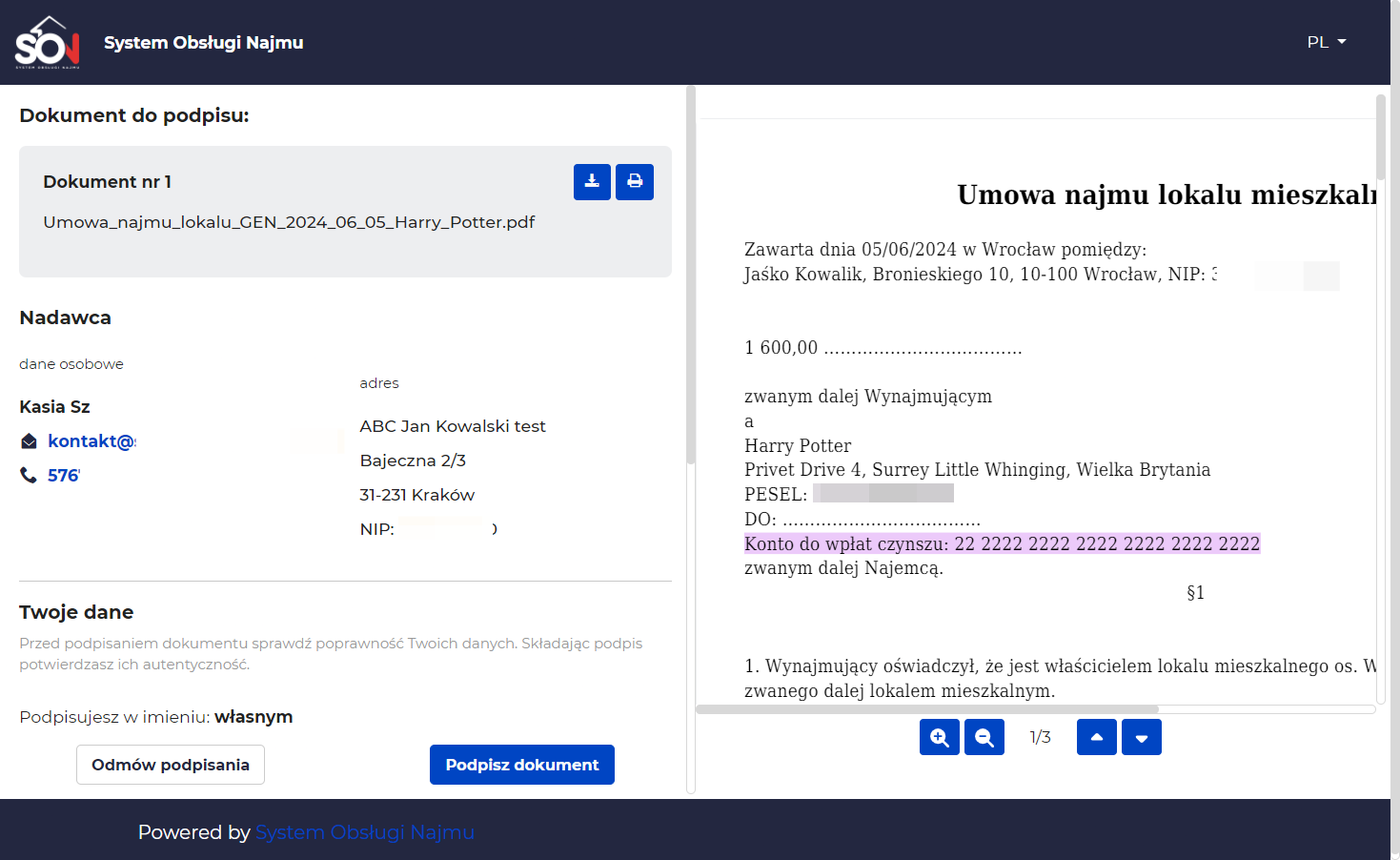Click System Obsługi Najmu header title
Image resolution: width=1400 pixels, height=860 pixels.
204,43
